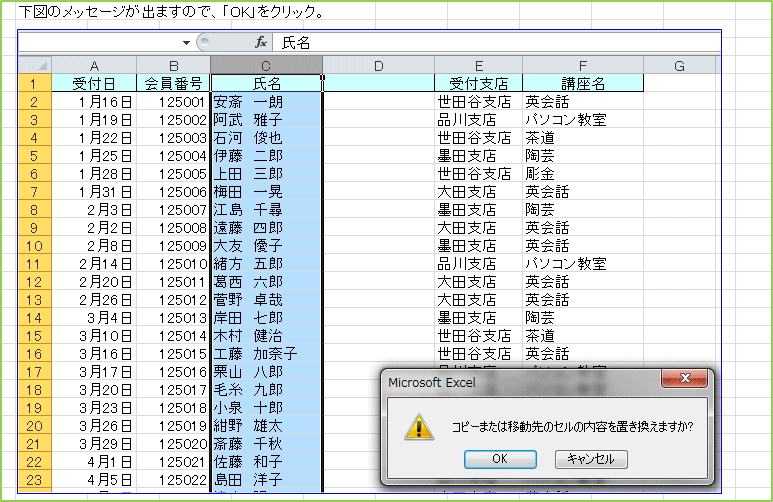Click the cell 伊藤 二郎

pos(266,156)
